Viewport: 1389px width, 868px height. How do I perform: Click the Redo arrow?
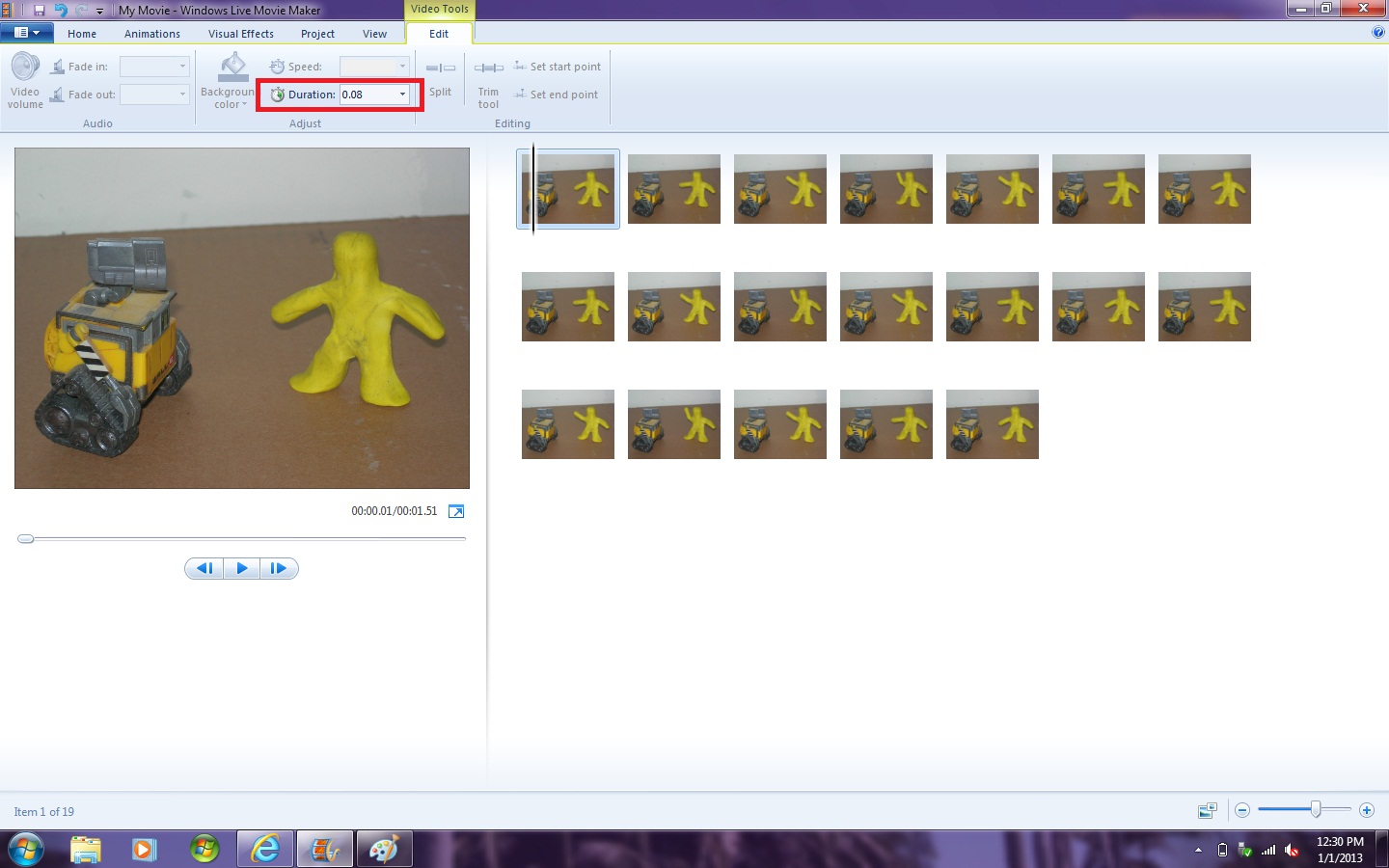coord(81,10)
